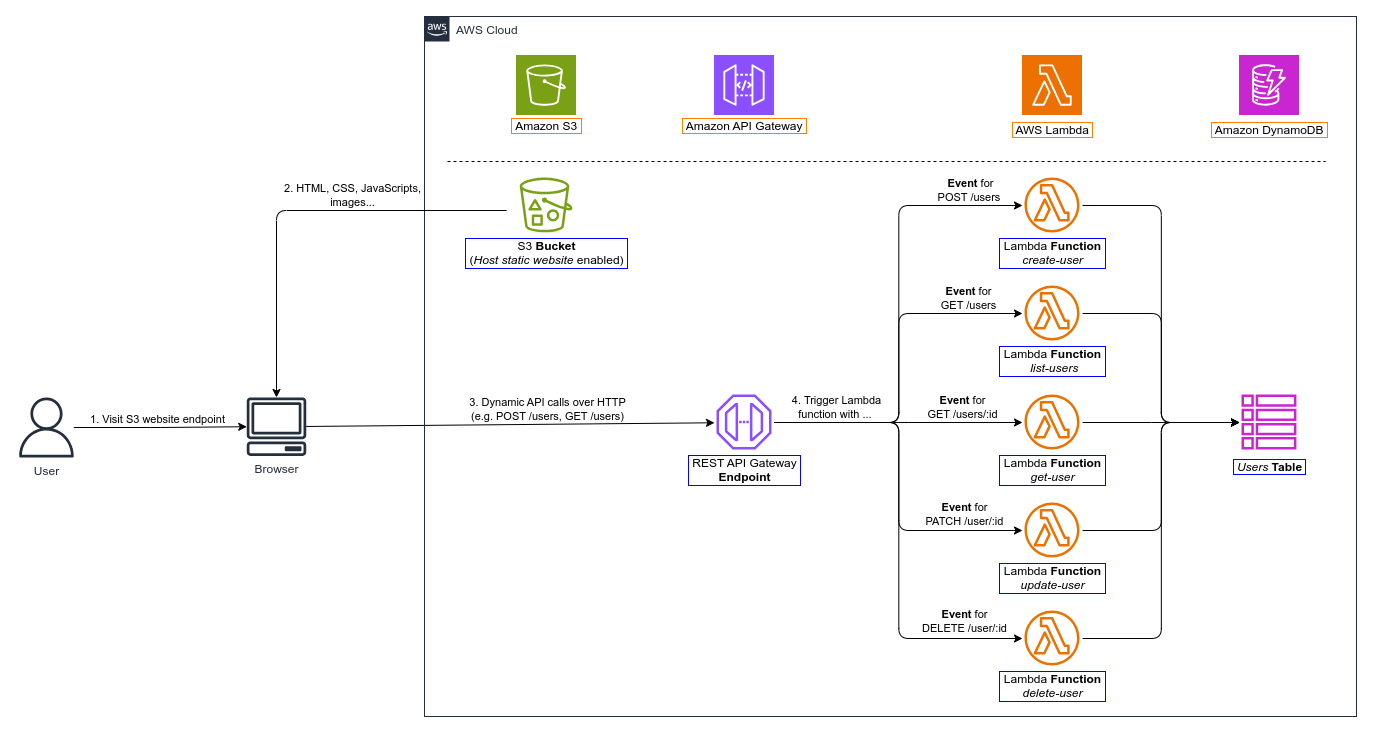Click the 'Browser' caption under monitor
This screenshot has width=1373, height=734.
pyautogui.click(x=276, y=469)
